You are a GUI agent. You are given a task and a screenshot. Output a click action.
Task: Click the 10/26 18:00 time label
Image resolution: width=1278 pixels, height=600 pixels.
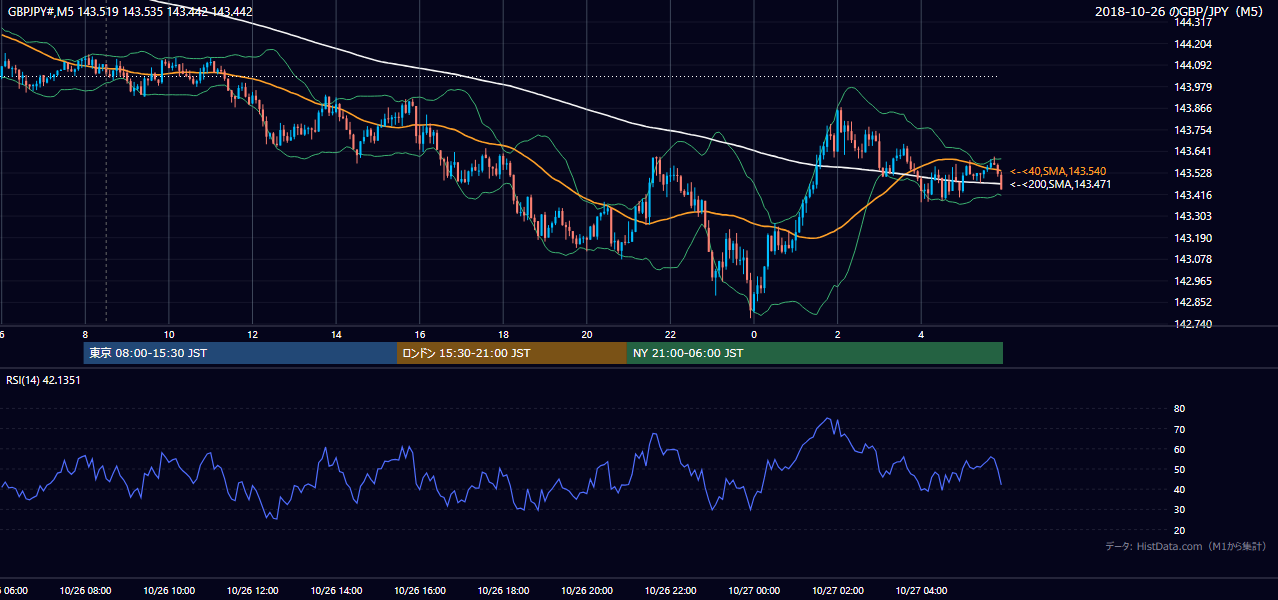(503, 590)
